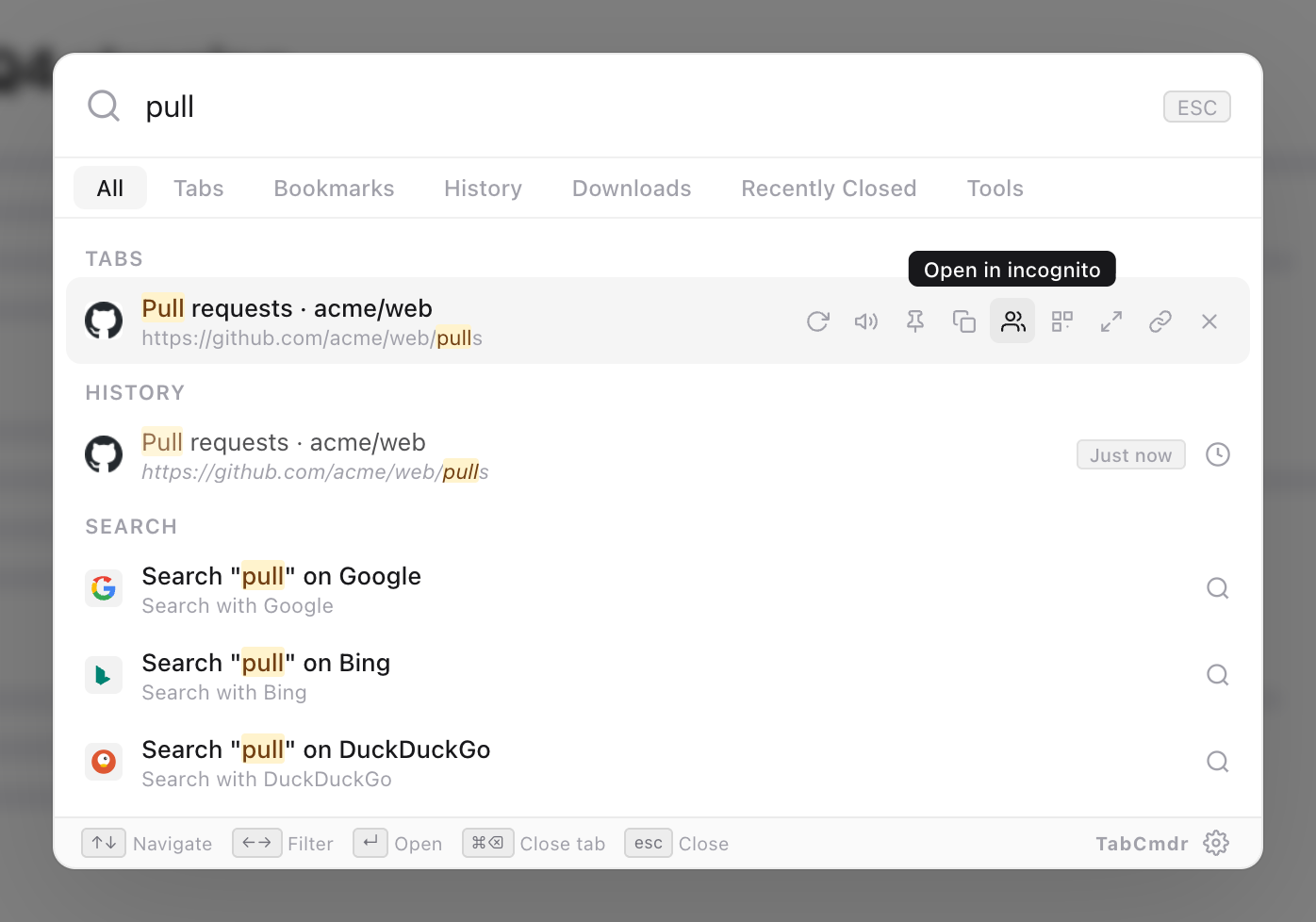Select the All filter tab

coord(110,189)
